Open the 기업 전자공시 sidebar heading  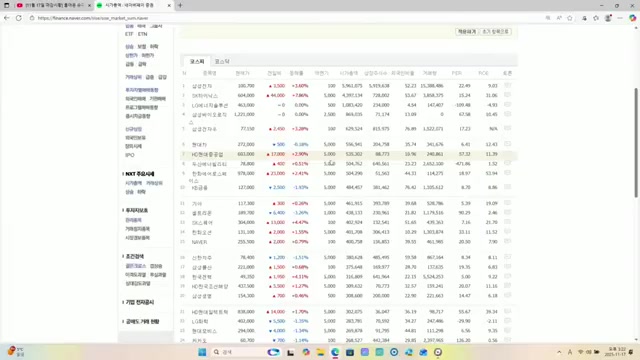(x=140, y=302)
